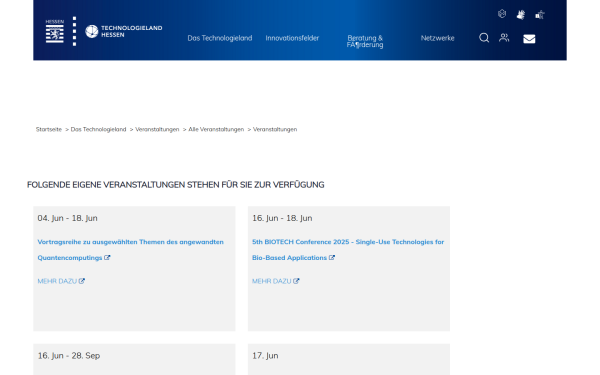Image resolution: width=600 pixels, height=375 pixels.
Task: Click the '17. Jun' date
Action: 265,355
